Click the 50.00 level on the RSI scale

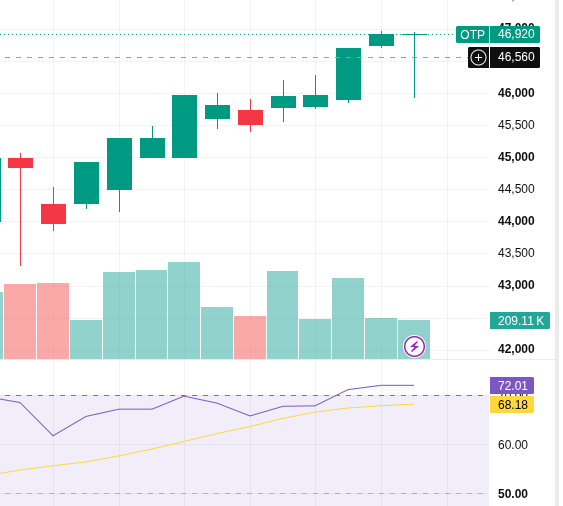(513, 494)
